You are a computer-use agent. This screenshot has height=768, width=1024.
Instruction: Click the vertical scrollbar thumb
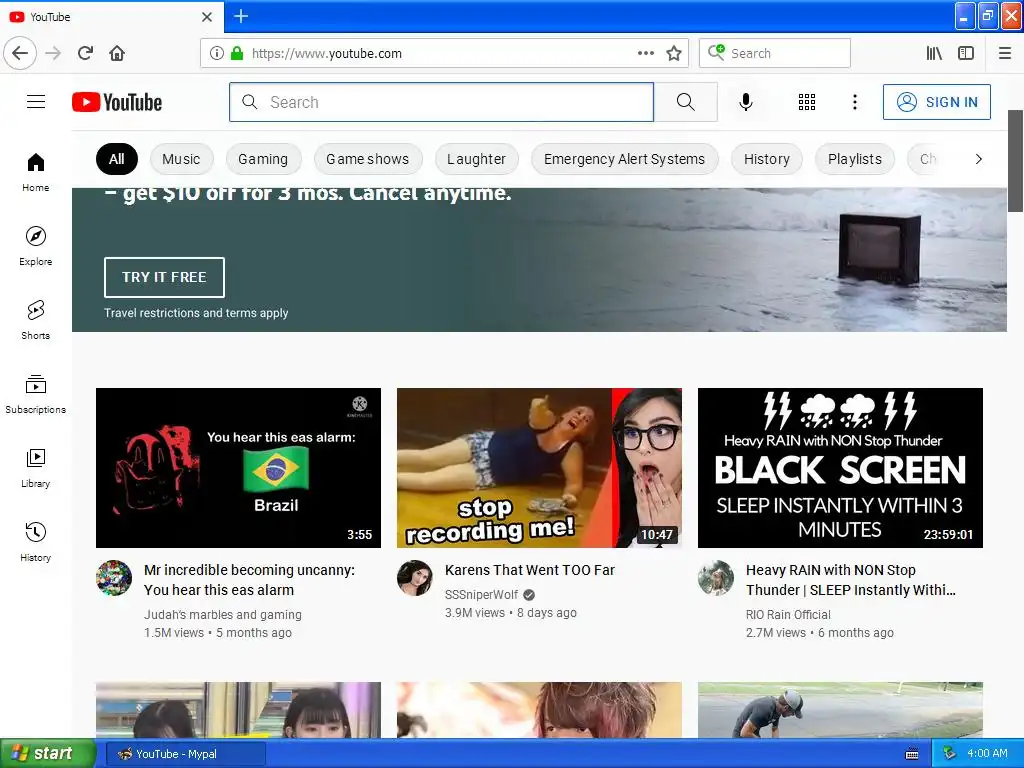click(1015, 161)
